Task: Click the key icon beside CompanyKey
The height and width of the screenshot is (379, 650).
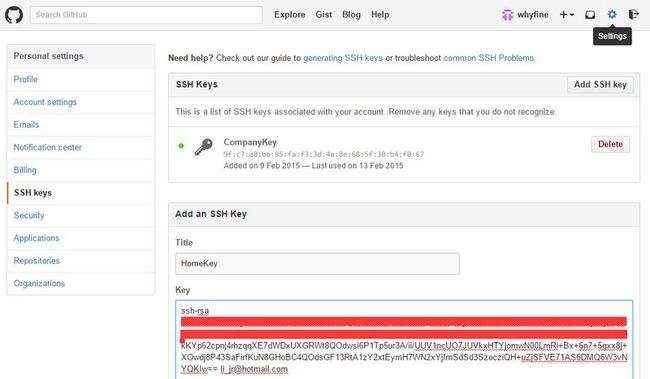Action: (203, 147)
